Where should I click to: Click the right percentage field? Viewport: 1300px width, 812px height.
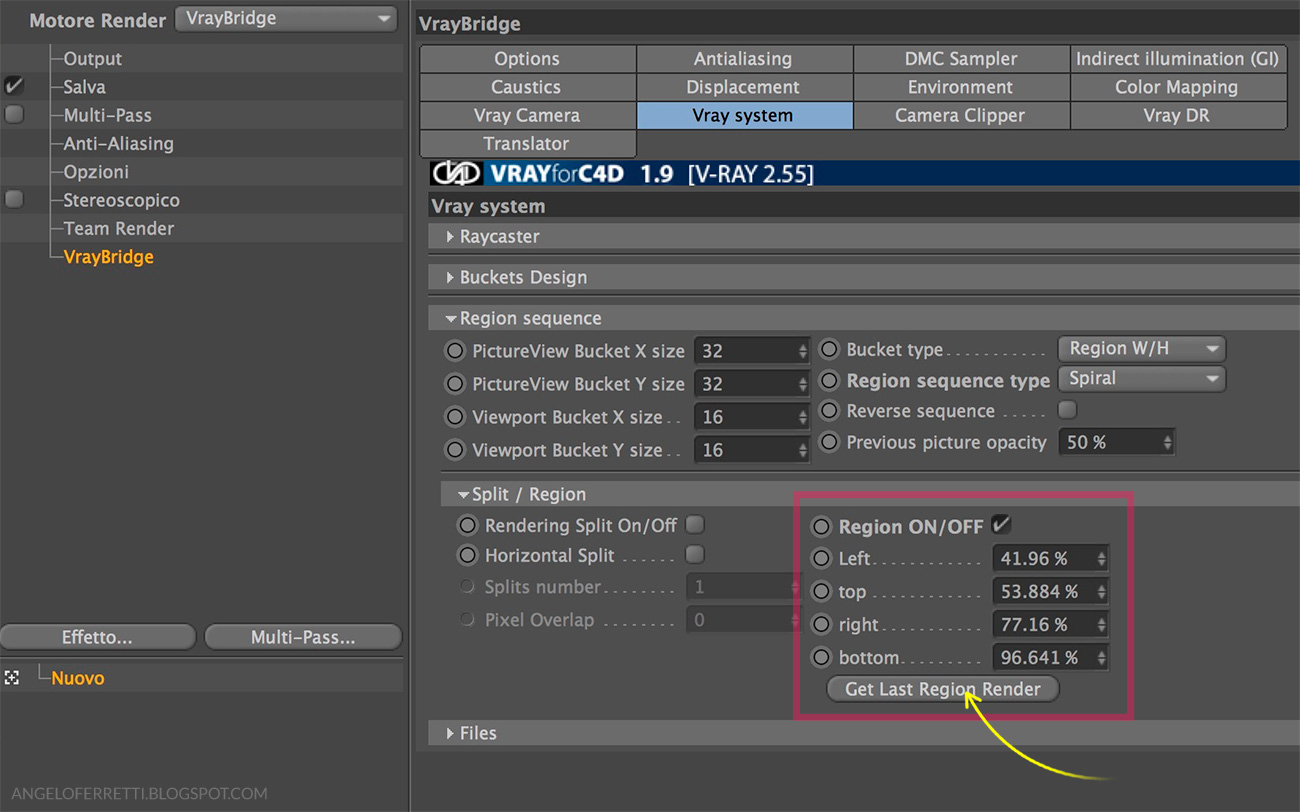(x=1050, y=625)
